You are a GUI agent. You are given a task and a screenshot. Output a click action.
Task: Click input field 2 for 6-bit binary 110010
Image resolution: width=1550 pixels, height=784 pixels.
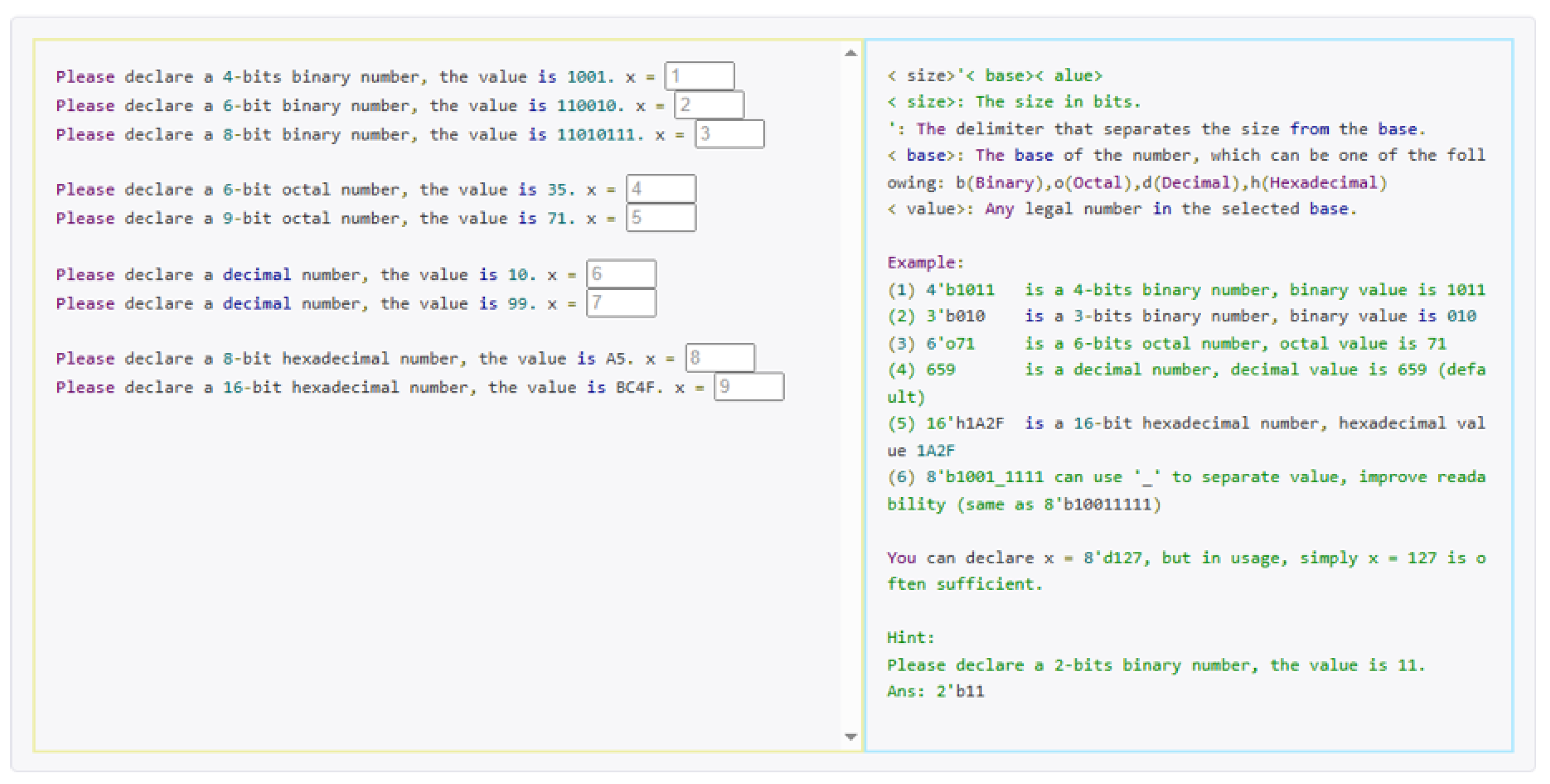click(x=709, y=105)
